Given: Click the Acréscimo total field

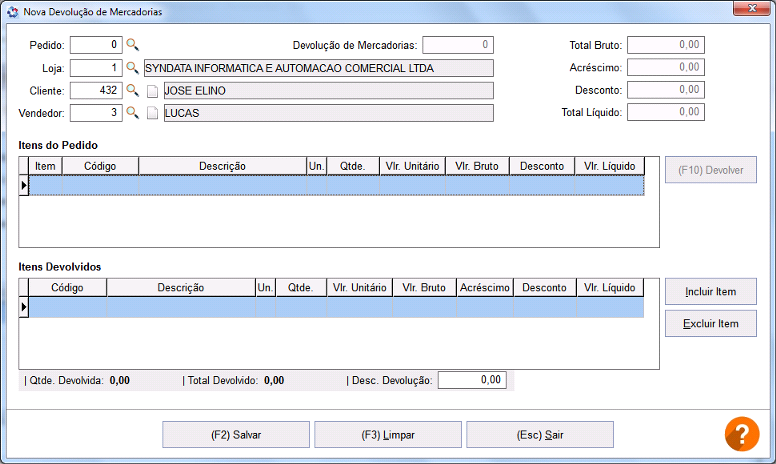Looking at the screenshot, I should [x=666, y=67].
